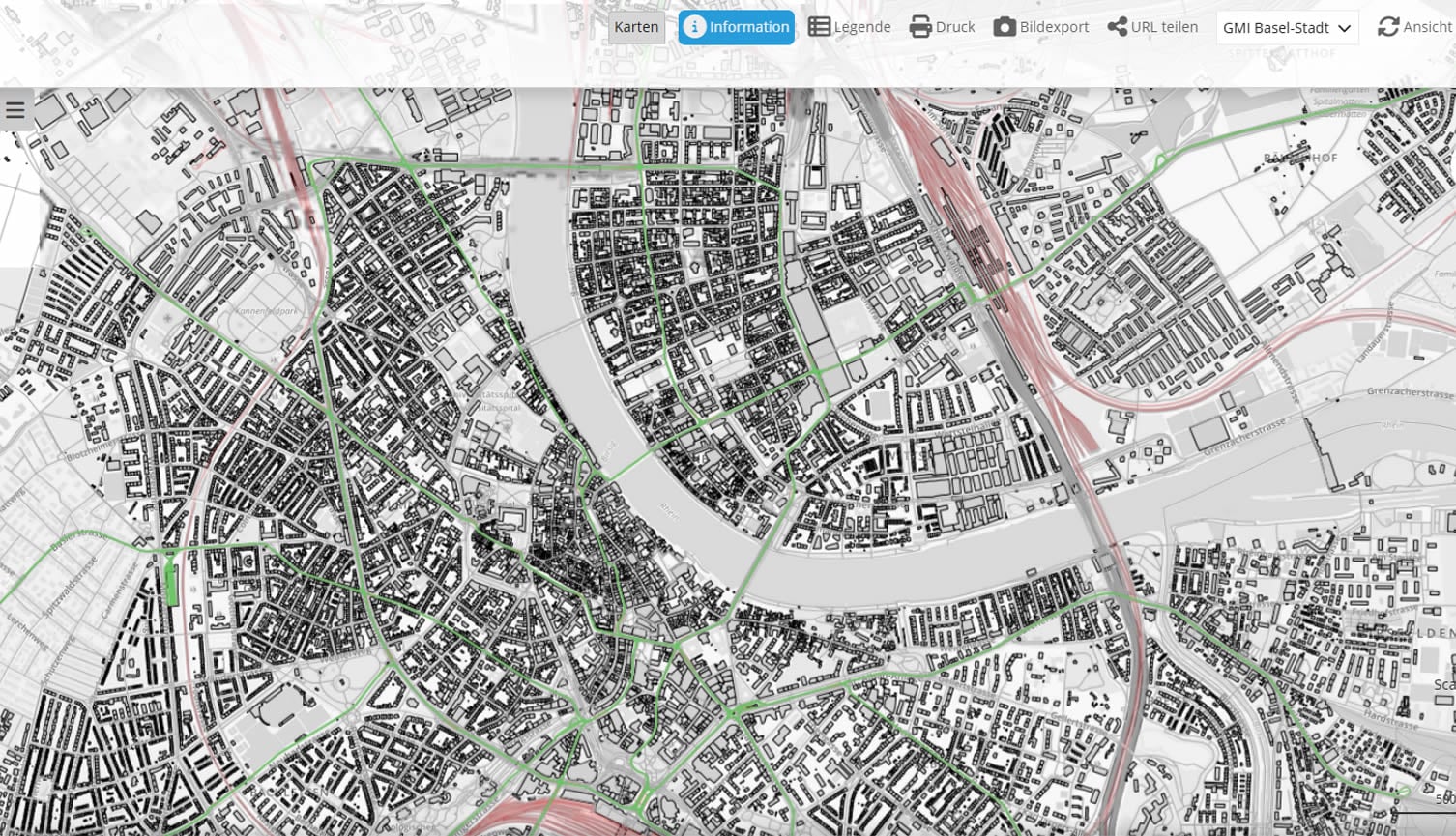Click the share icon for URL teilen
Viewport: 1456px width, 836px height.
1117,27
